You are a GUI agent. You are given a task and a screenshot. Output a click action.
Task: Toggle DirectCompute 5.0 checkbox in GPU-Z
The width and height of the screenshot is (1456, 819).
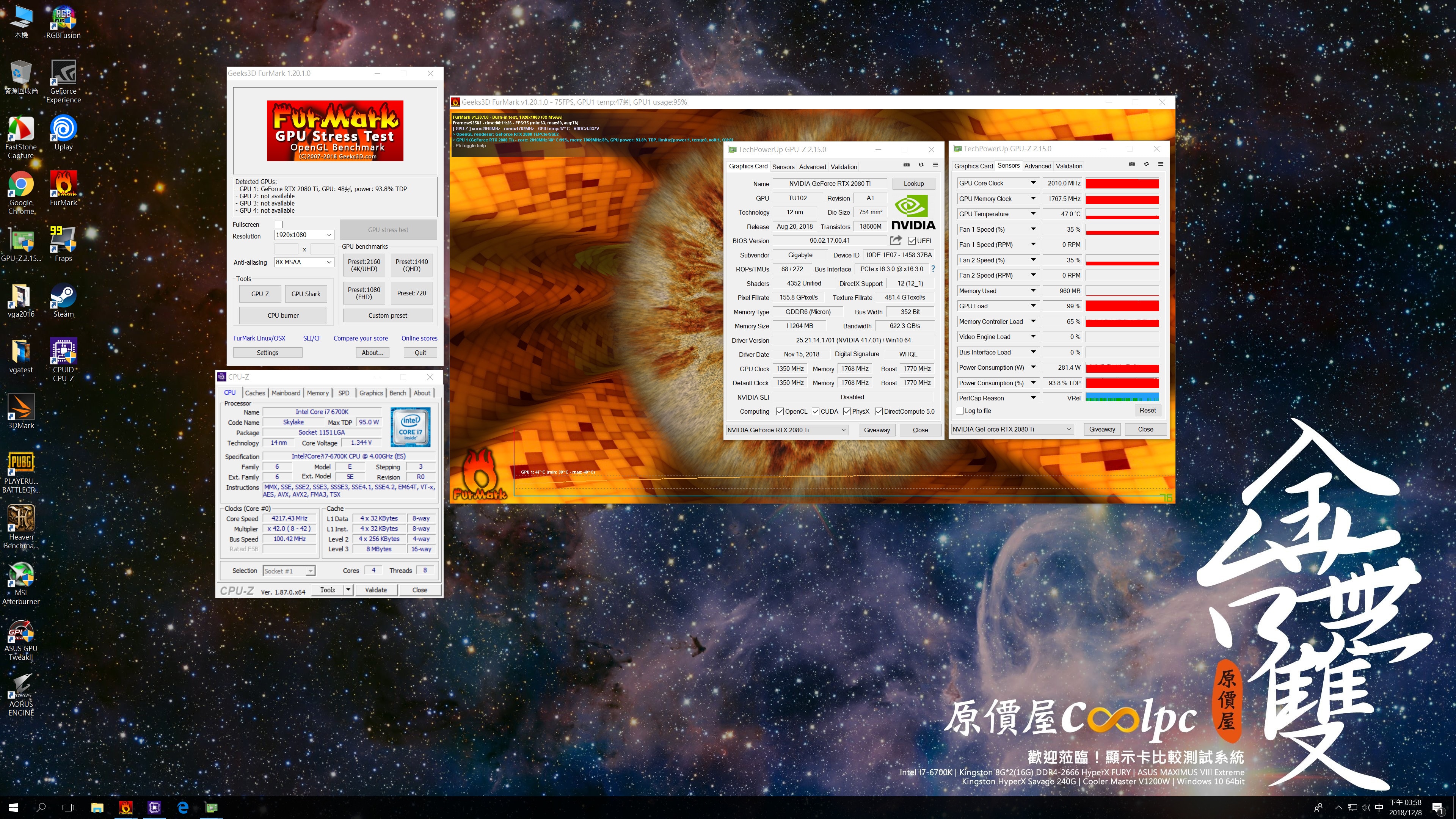pyautogui.click(x=879, y=411)
